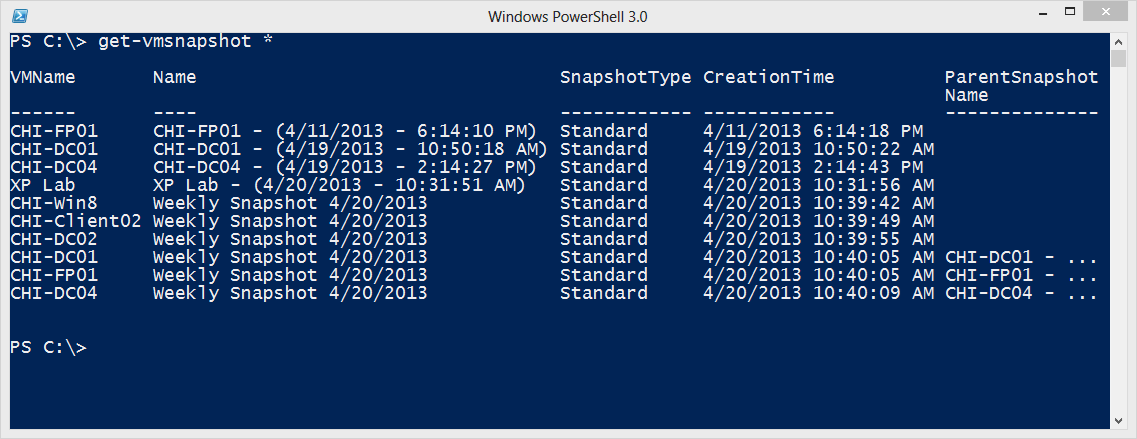Click creation time 4/20/2013 10:39:42 AM
Image resolution: width=1137 pixels, height=439 pixels.
point(819,203)
